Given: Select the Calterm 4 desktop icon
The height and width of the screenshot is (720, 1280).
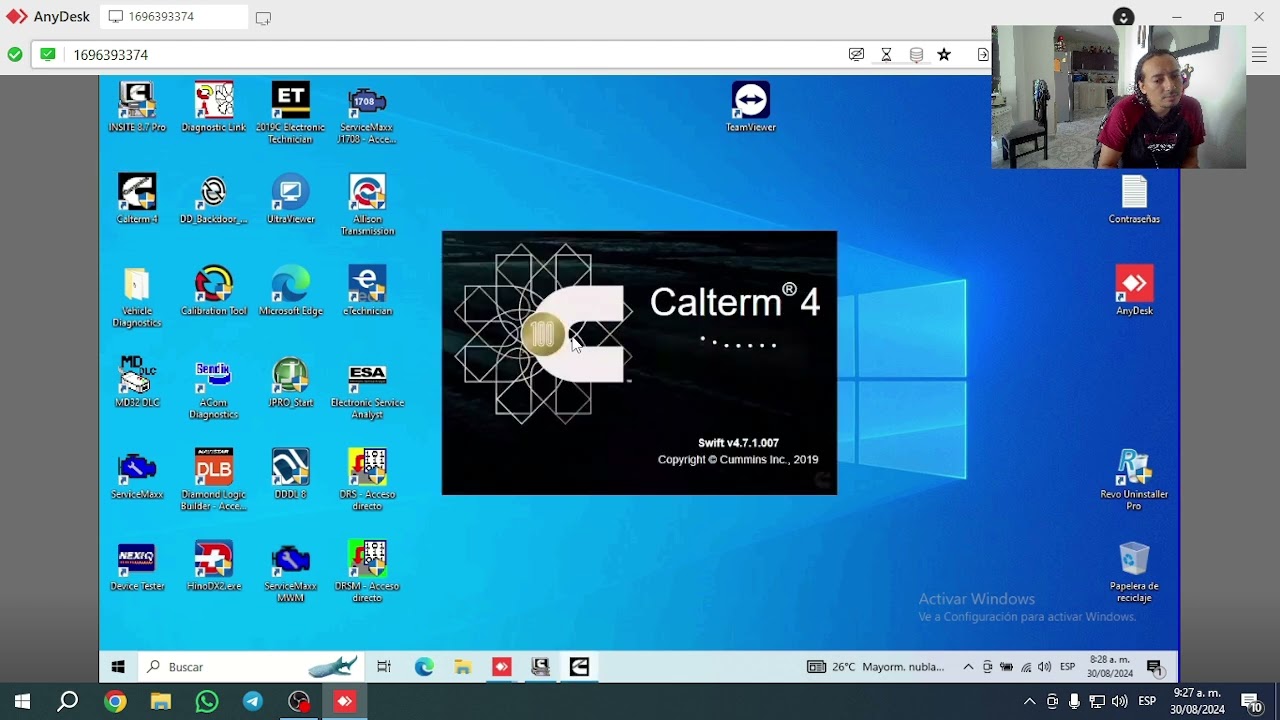Looking at the screenshot, I should coord(137,199).
